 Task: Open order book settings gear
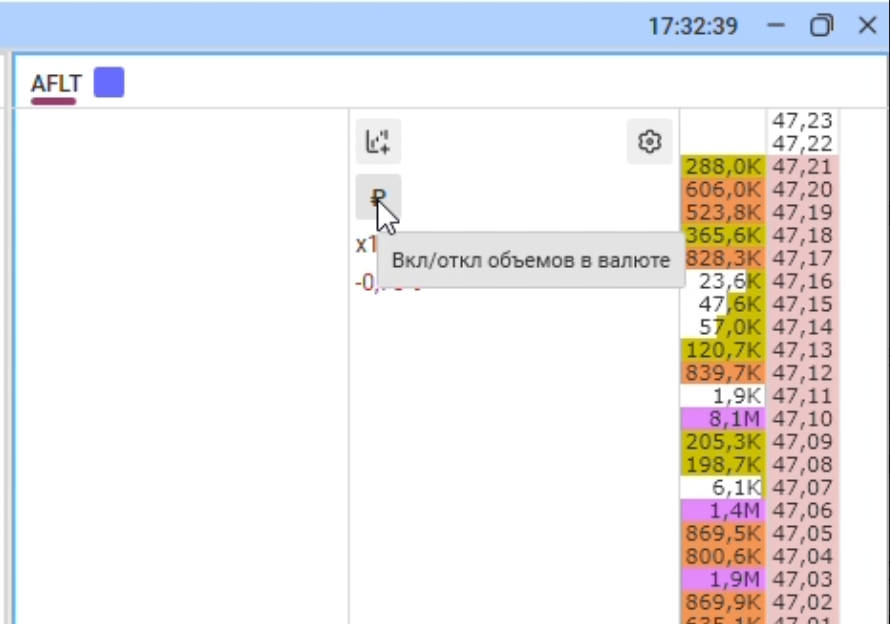[649, 141]
